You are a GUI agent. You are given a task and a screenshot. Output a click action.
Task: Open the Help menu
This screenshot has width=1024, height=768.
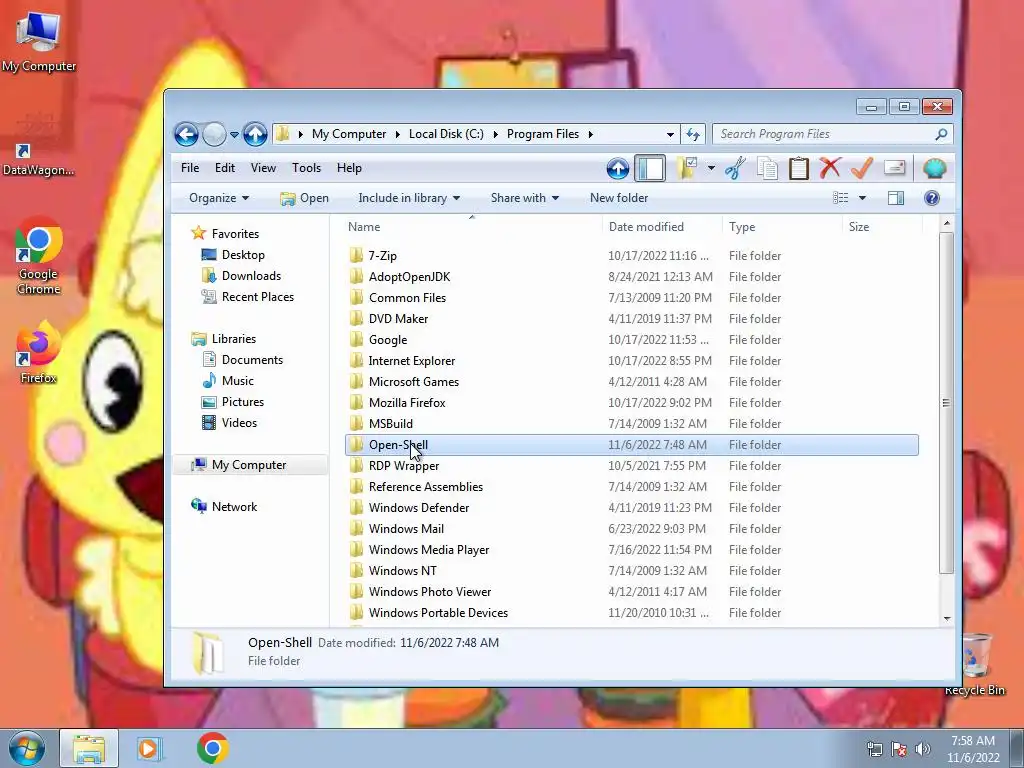click(349, 168)
